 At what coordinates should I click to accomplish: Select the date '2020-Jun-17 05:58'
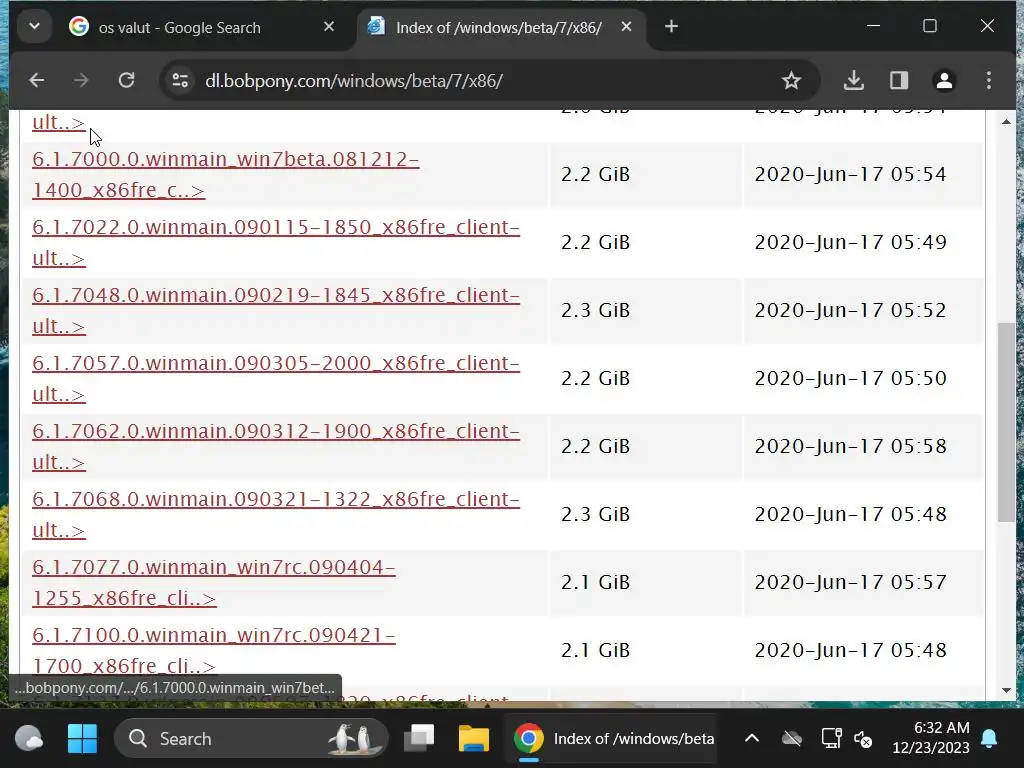(850, 446)
